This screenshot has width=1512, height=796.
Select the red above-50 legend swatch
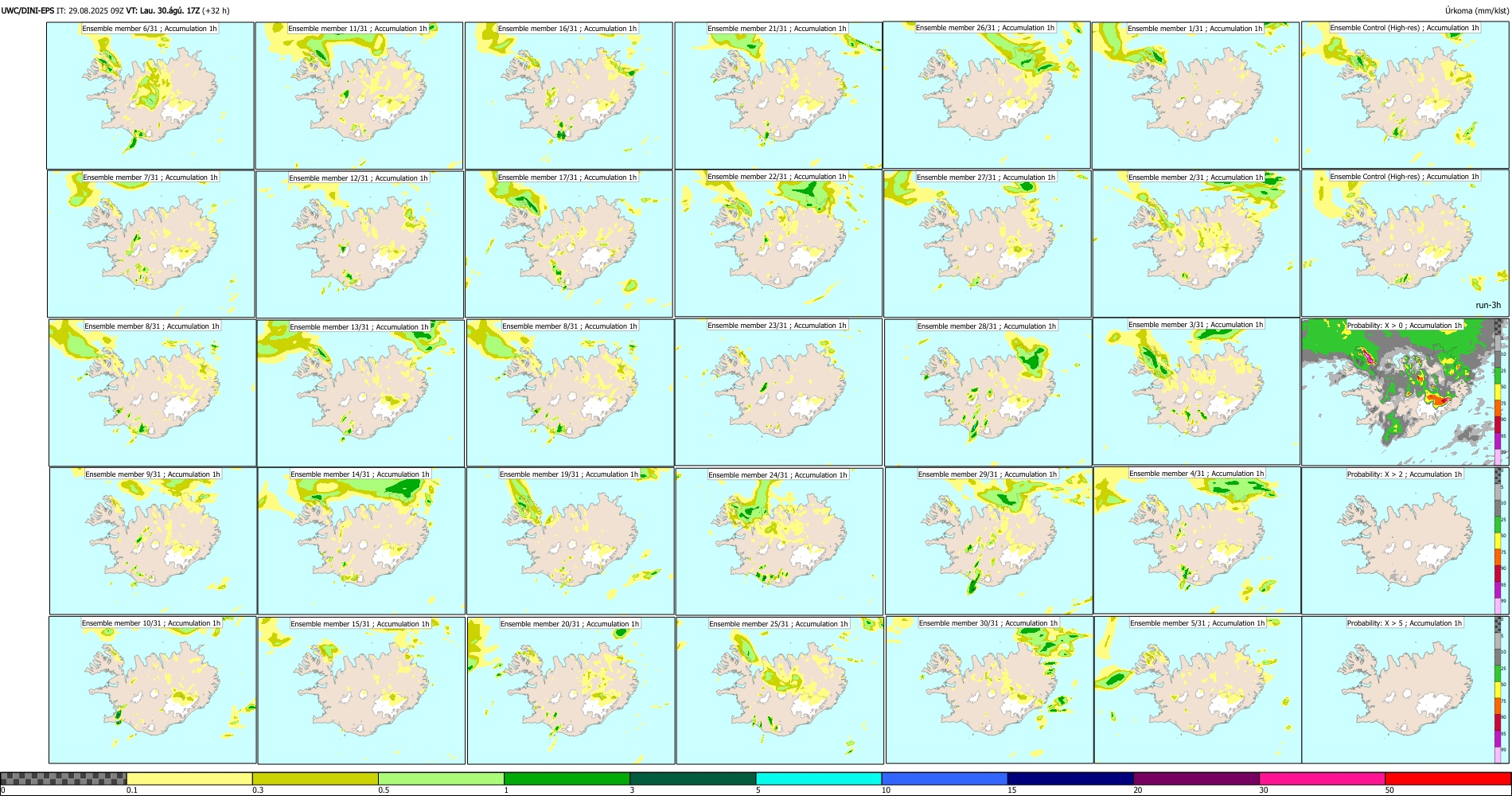point(1448,778)
